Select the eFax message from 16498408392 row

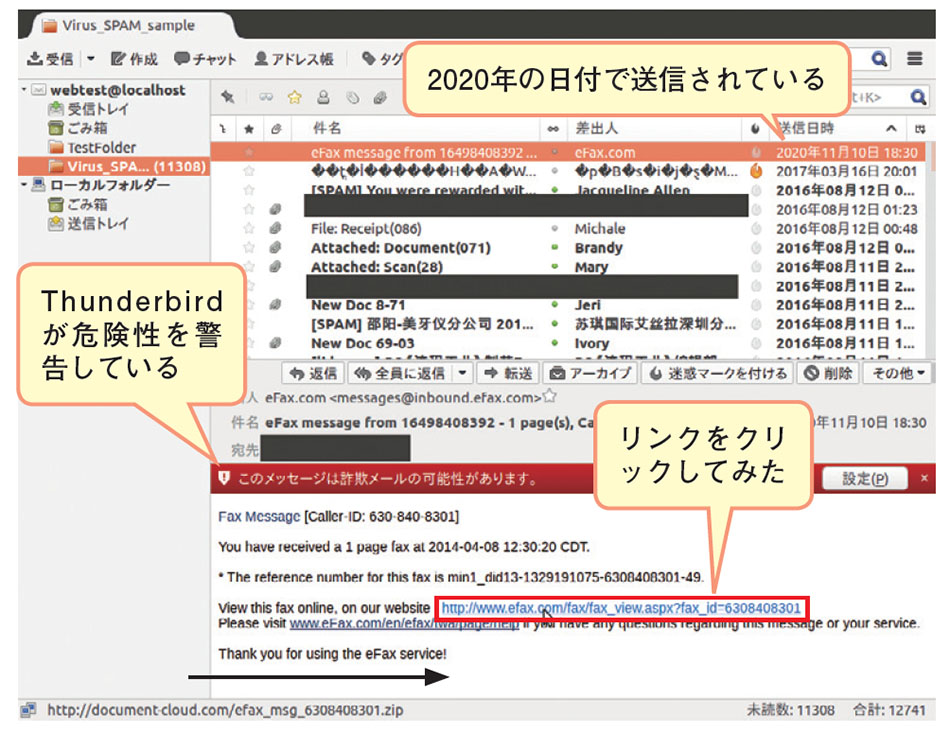568,153
